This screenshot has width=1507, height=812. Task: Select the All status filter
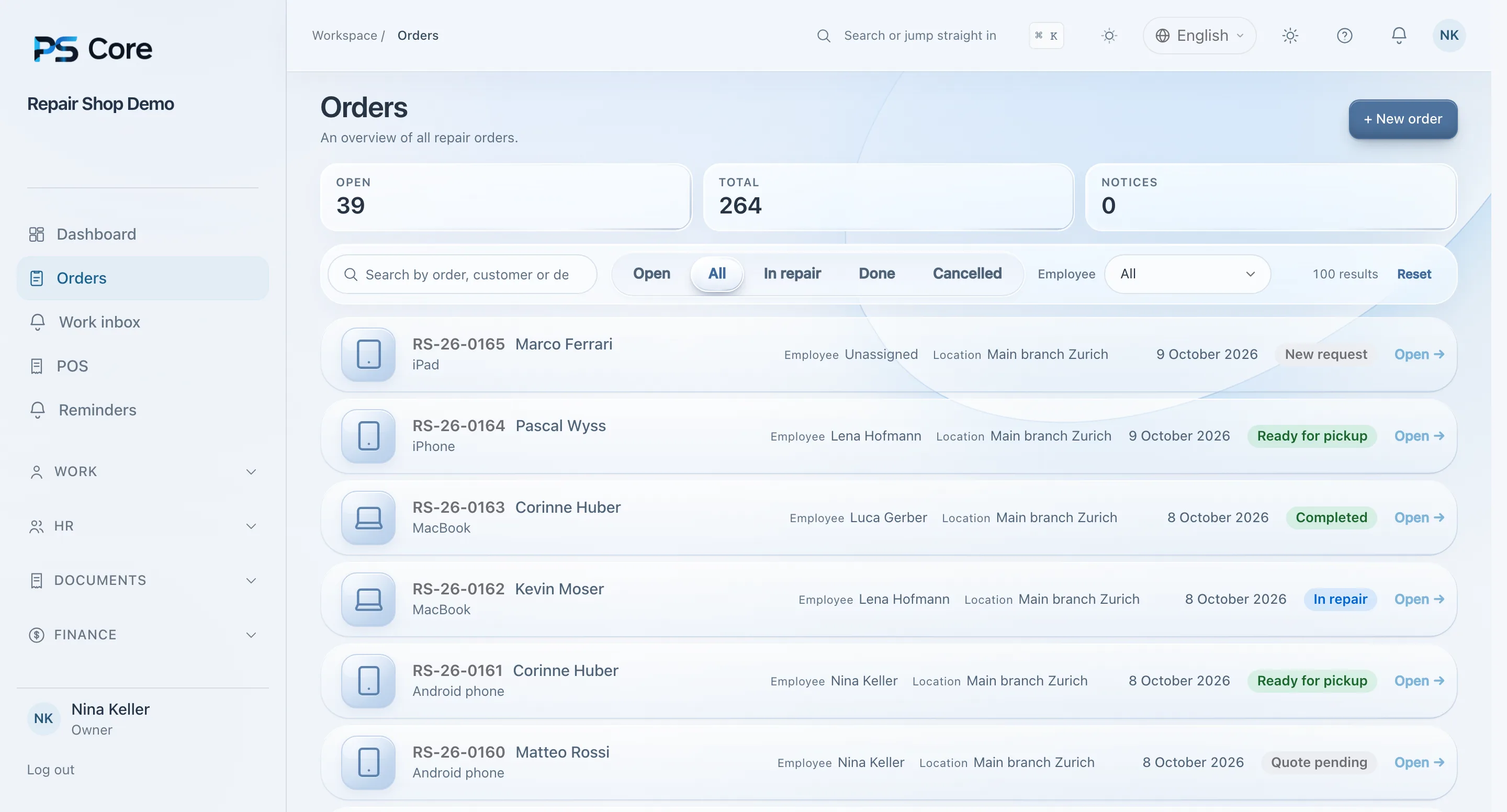[x=717, y=273]
